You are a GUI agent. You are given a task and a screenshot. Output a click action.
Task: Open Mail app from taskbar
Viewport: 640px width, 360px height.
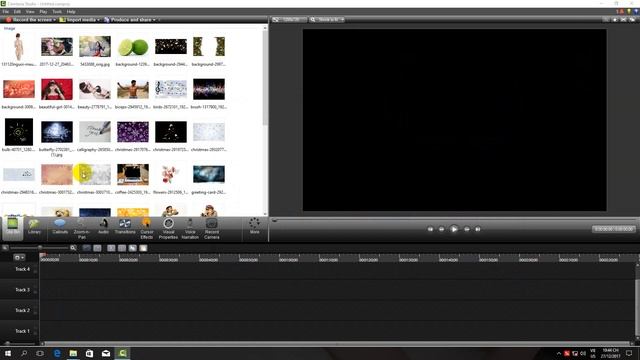click(106, 353)
